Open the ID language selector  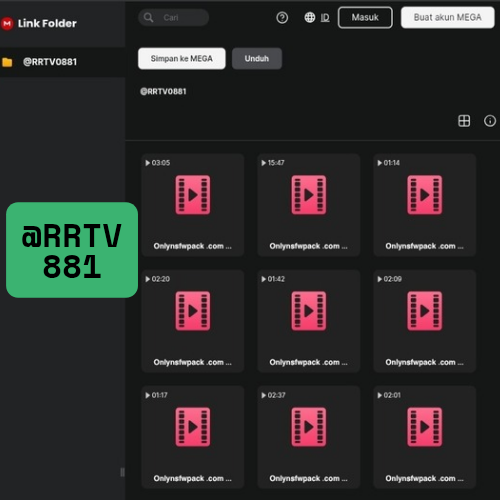[x=325, y=18]
